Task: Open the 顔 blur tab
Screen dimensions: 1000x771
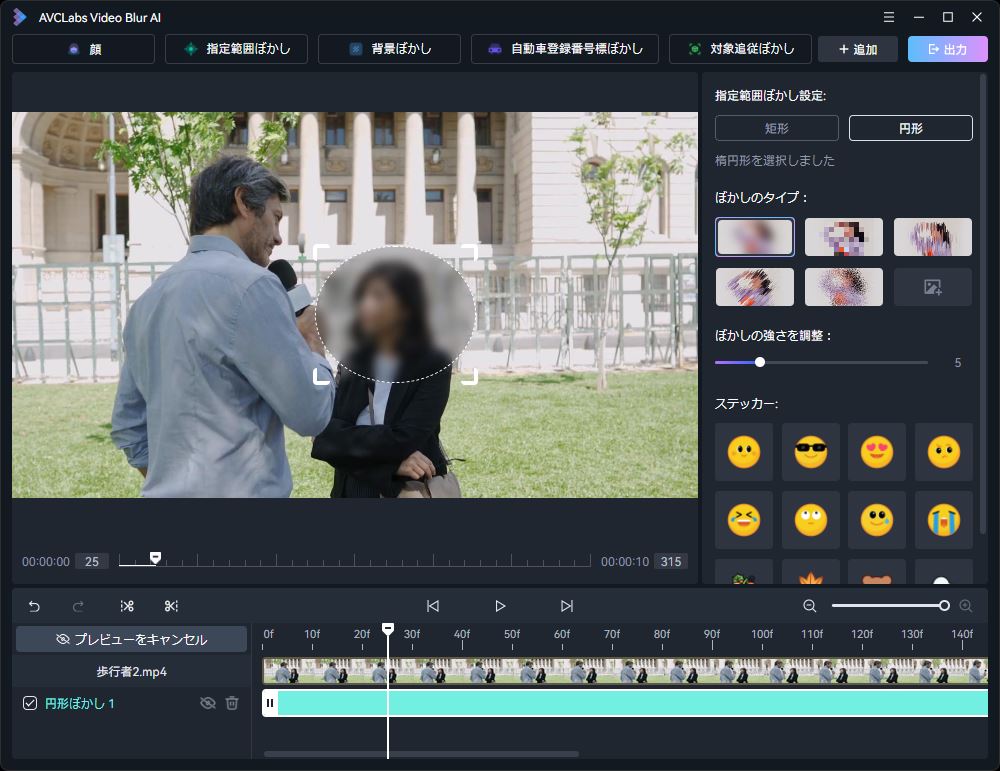Action: [84, 49]
